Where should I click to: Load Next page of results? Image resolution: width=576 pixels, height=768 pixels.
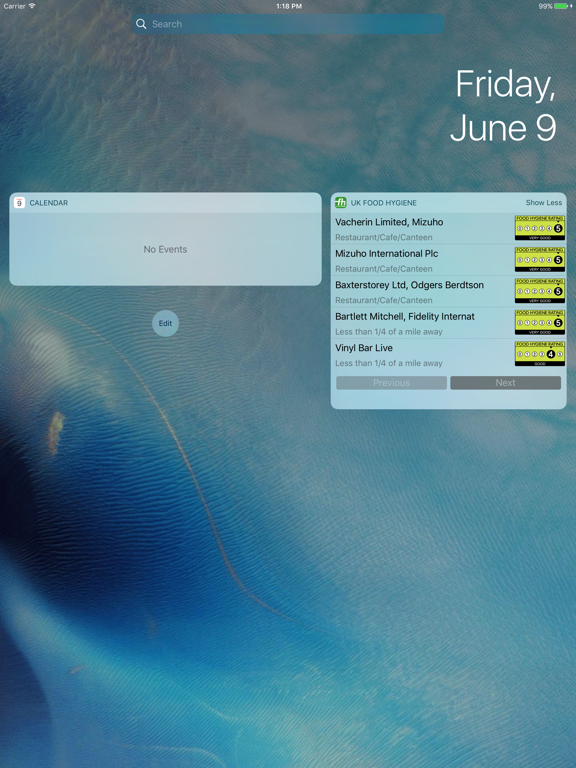pos(505,383)
